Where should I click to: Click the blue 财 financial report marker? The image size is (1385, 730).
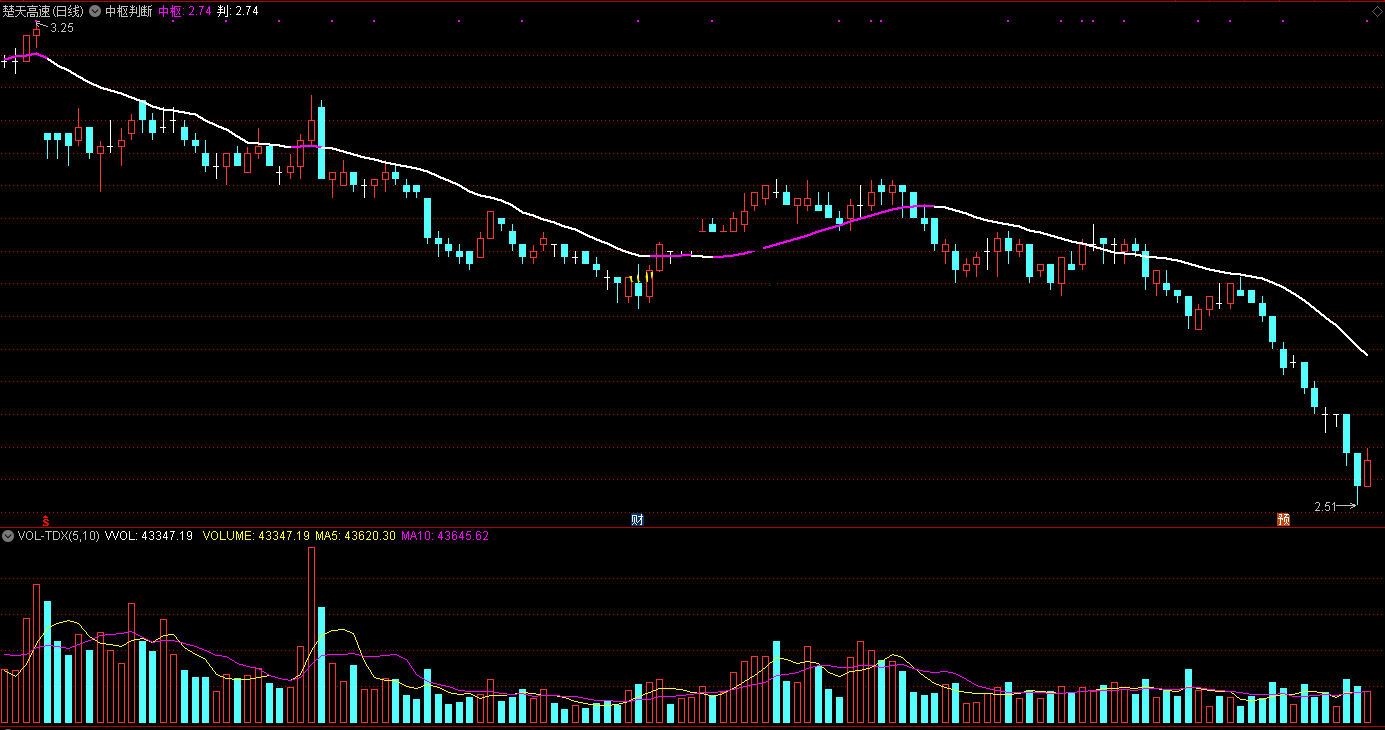(x=637, y=520)
